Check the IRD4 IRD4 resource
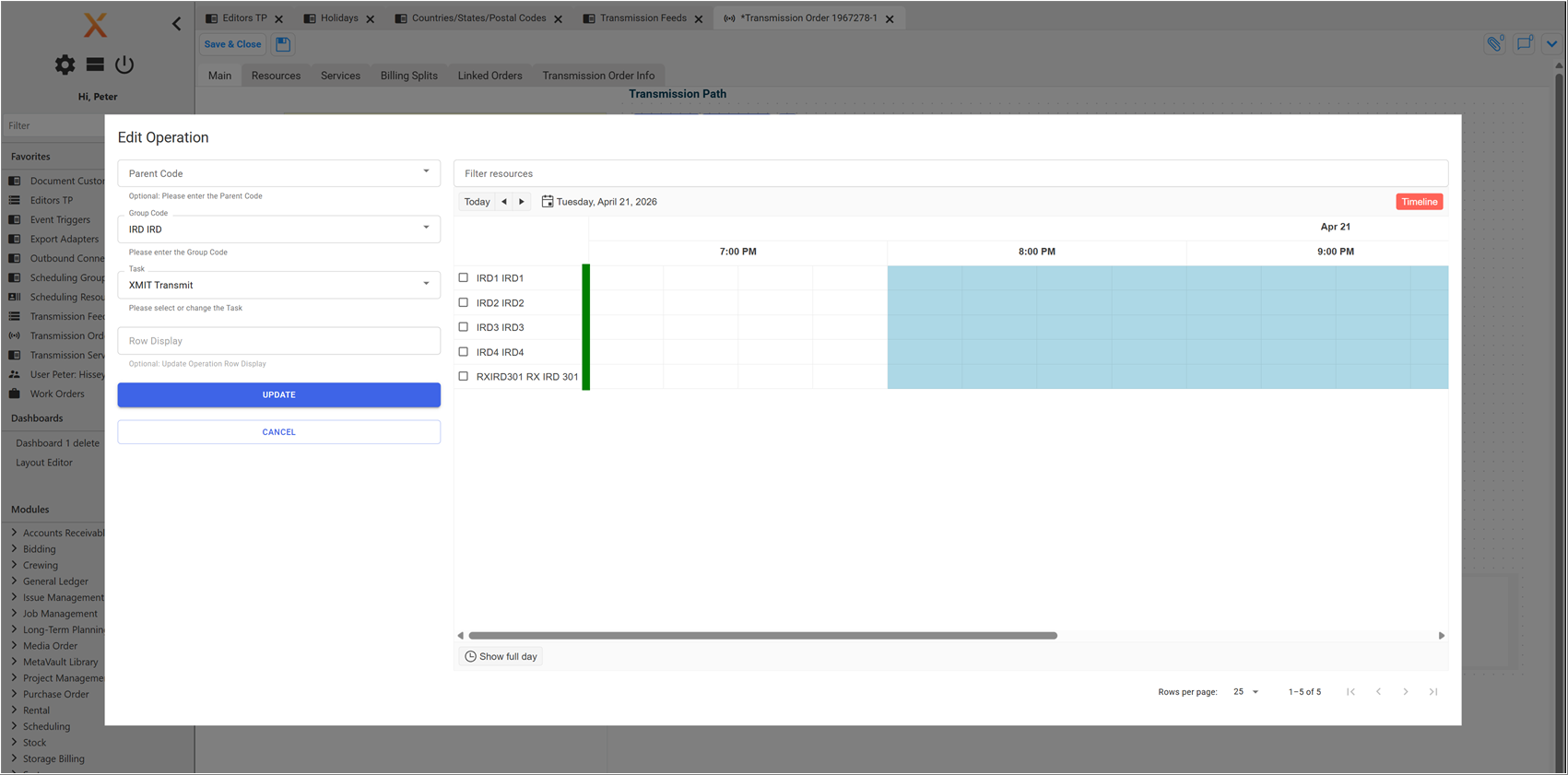The height and width of the screenshot is (775, 1568). (464, 352)
